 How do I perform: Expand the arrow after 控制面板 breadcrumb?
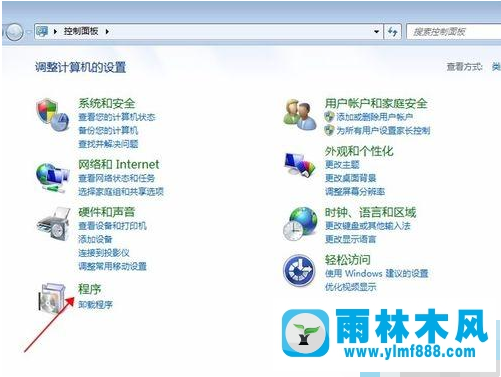click(107, 32)
